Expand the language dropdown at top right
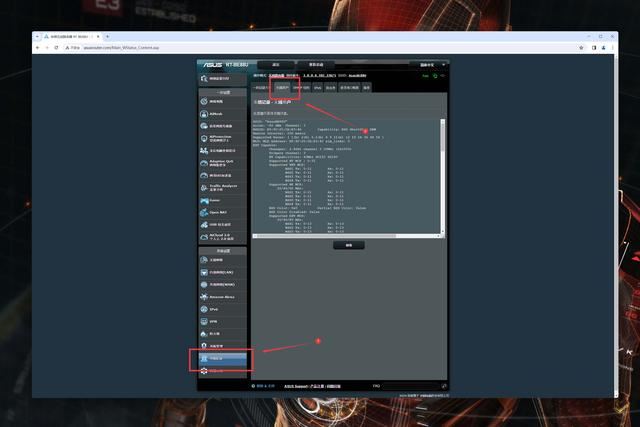 [x=428, y=65]
